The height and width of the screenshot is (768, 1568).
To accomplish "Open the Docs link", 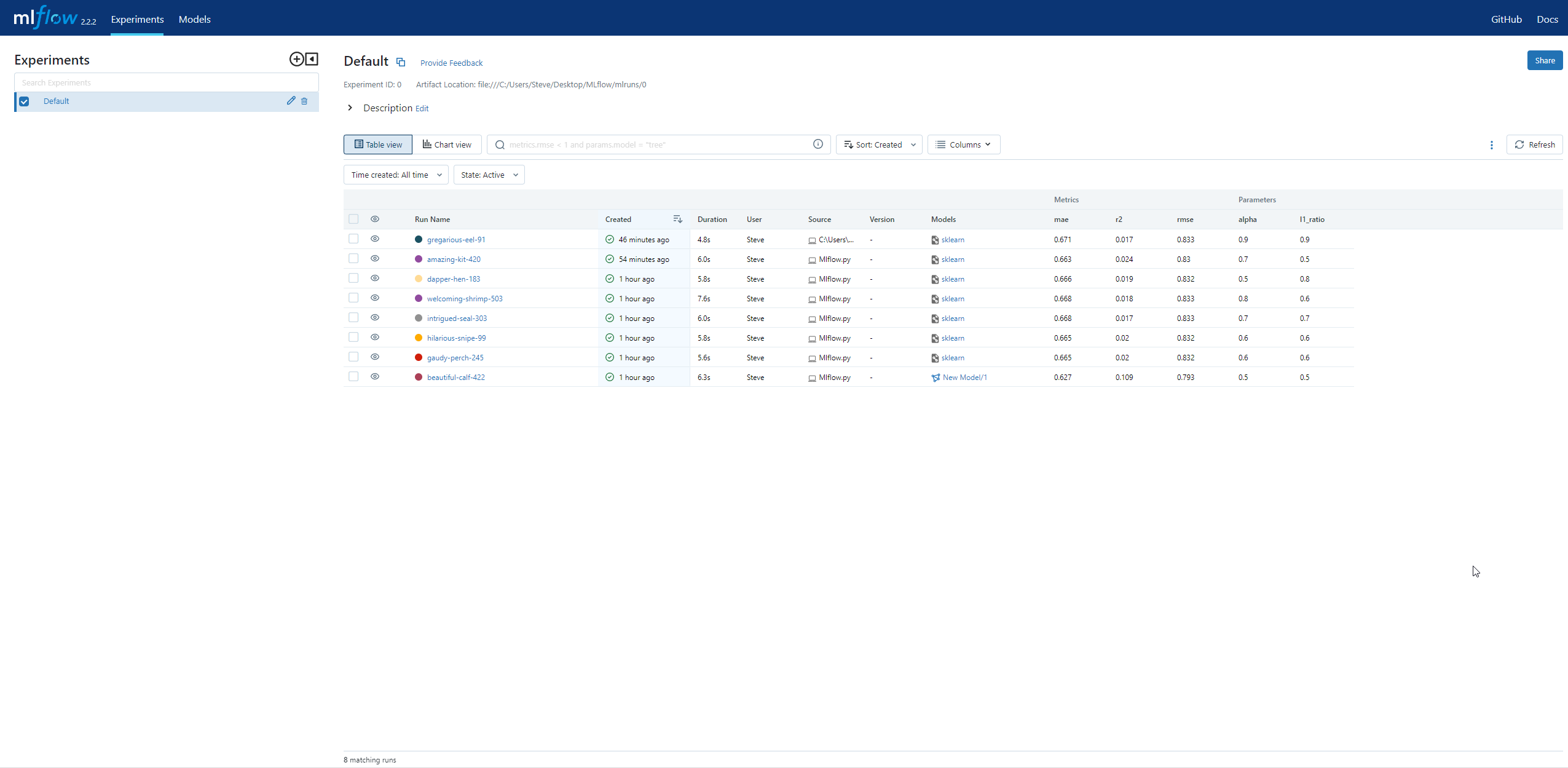I will [1547, 19].
